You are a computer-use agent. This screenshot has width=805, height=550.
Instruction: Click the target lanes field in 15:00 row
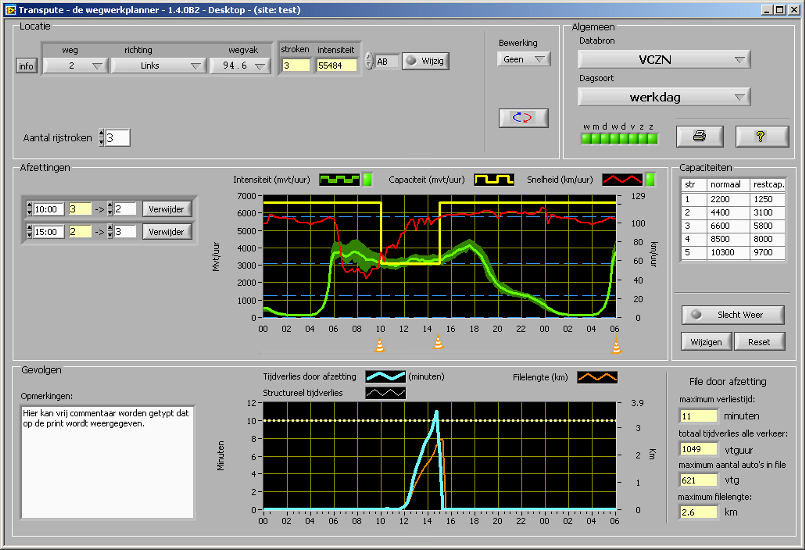tap(125, 232)
